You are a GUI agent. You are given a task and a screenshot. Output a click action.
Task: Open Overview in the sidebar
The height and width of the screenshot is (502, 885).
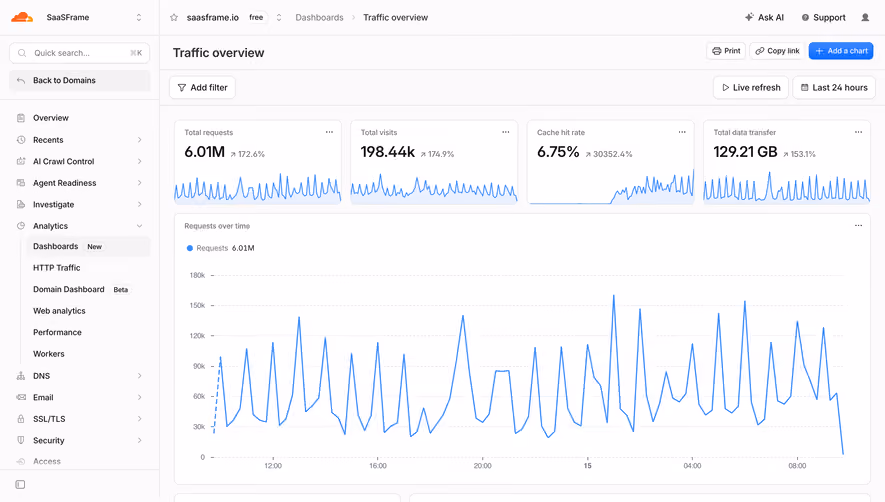click(x=51, y=118)
